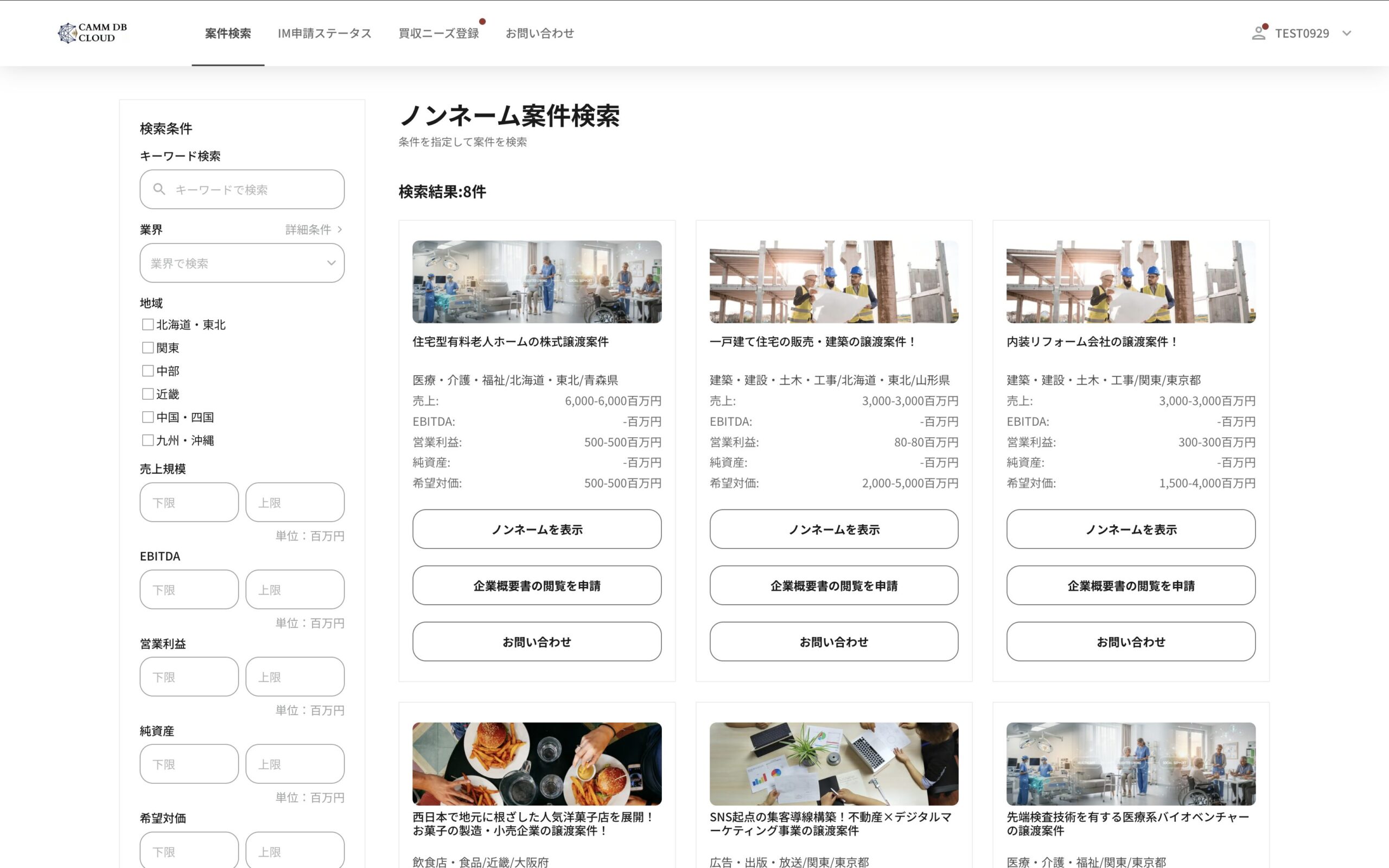Open the 買収ニーズ登録 menu item
1389x868 pixels.
point(438,33)
